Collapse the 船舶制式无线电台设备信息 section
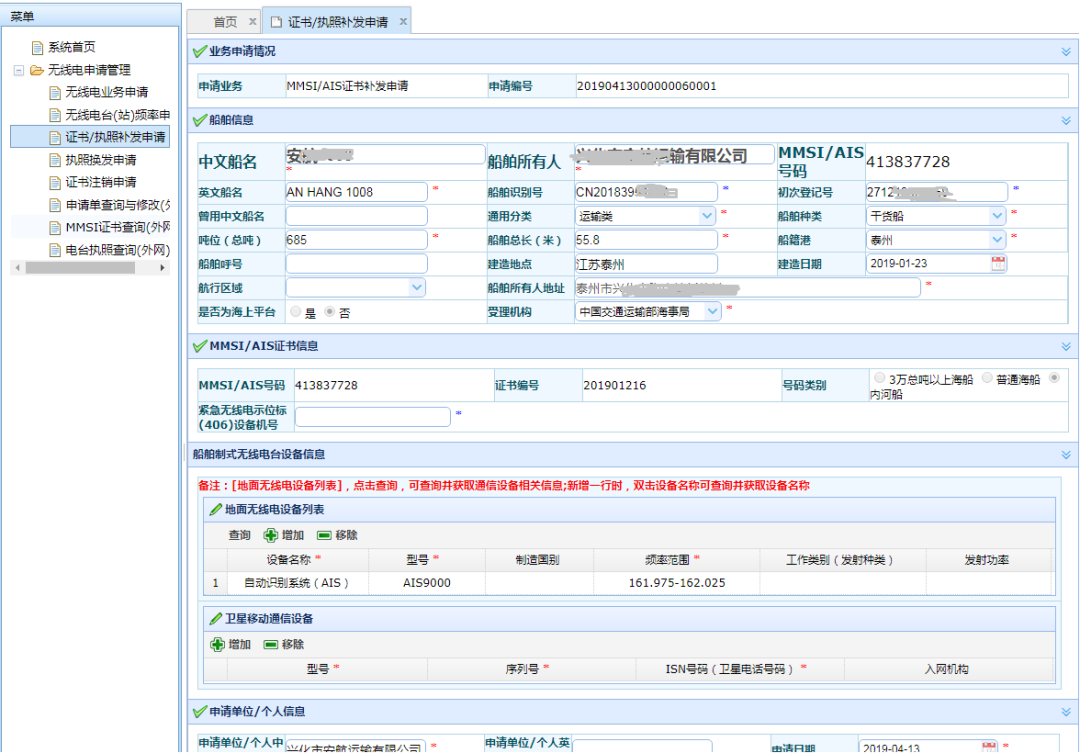 tap(1066, 455)
